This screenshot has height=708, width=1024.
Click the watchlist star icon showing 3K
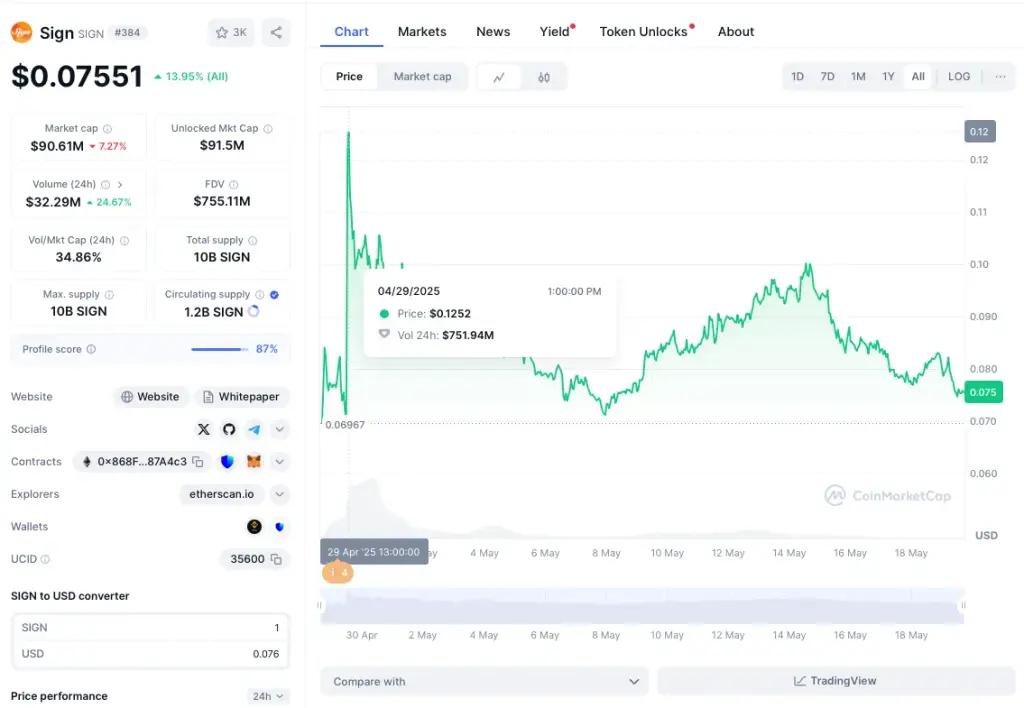[231, 33]
